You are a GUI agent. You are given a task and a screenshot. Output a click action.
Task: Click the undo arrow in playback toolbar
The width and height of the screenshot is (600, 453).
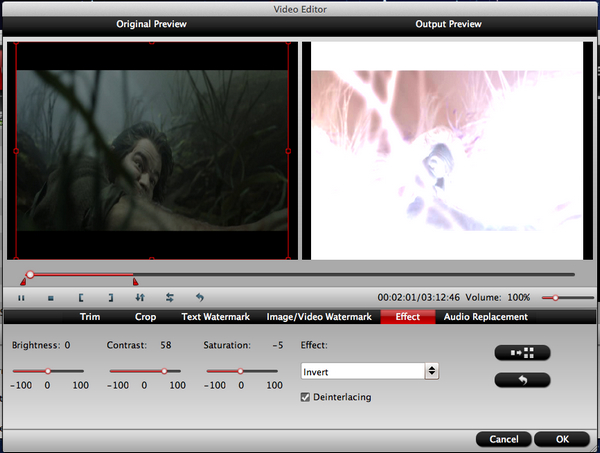pos(200,297)
